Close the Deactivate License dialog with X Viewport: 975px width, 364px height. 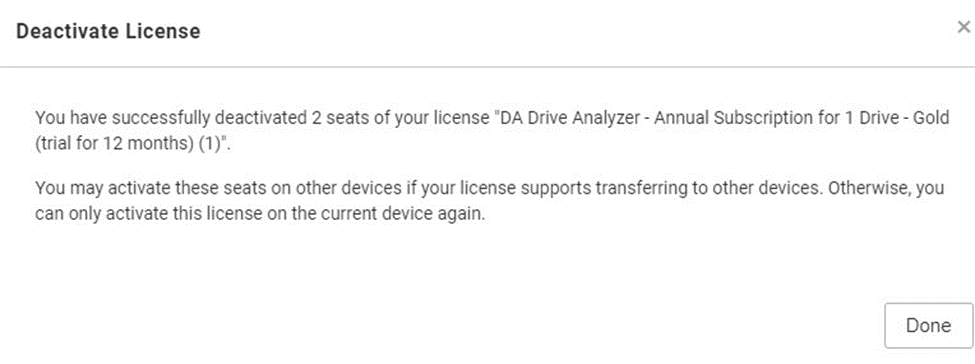[x=964, y=27]
